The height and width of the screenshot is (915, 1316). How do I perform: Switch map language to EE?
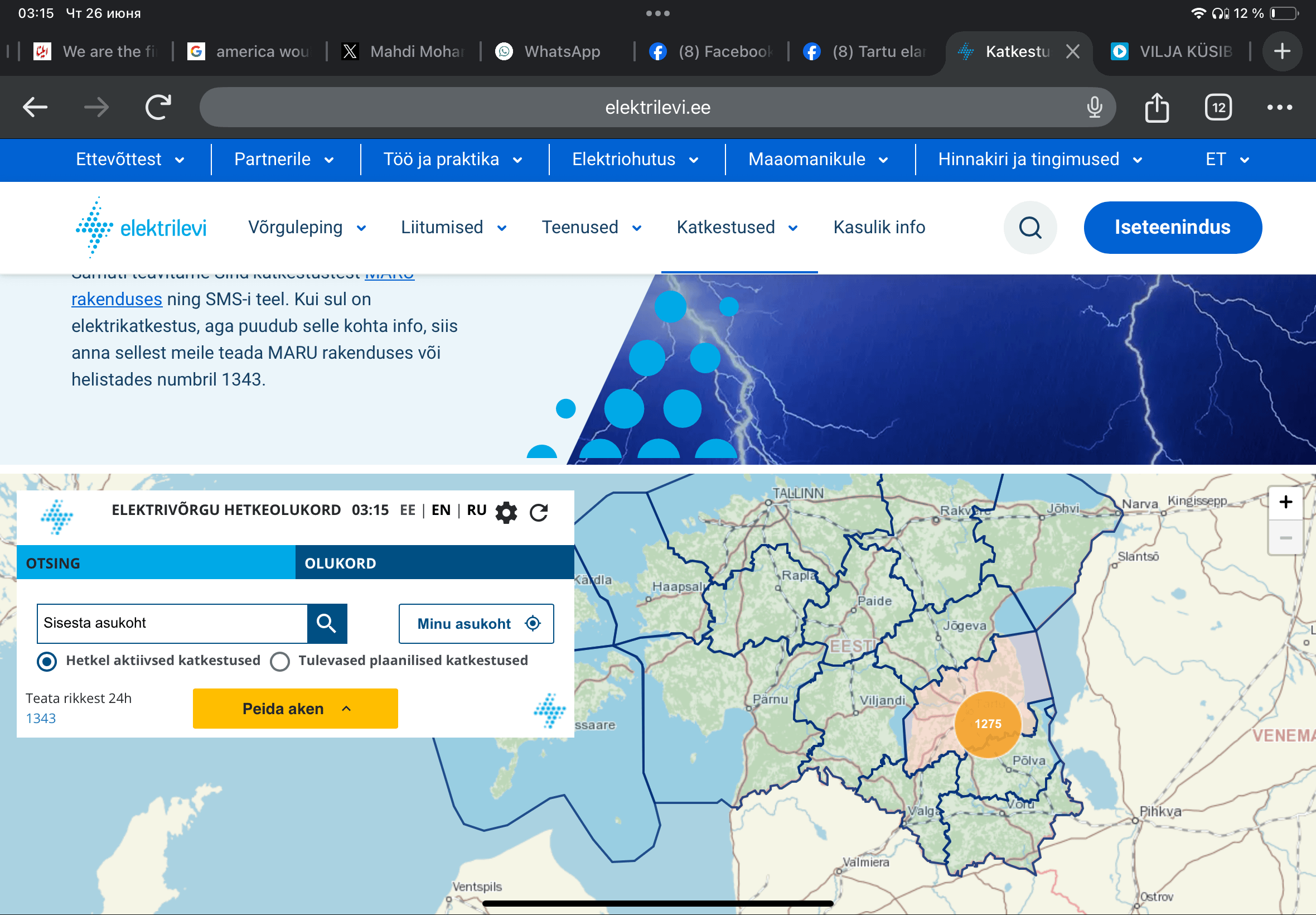coord(408,511)
